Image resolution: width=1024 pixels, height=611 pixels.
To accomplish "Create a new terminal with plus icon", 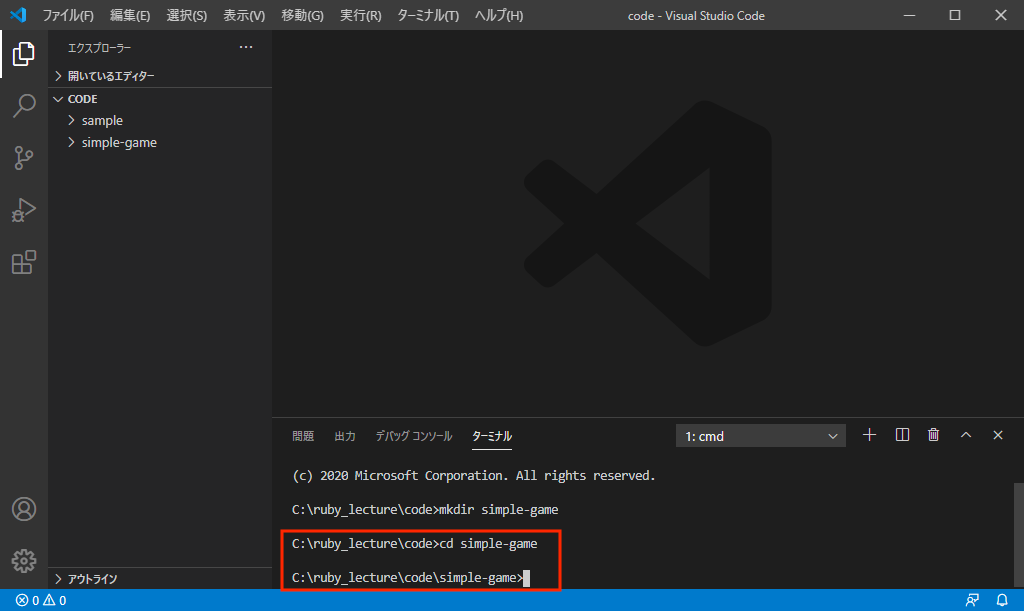I will [x=869, y=435].
